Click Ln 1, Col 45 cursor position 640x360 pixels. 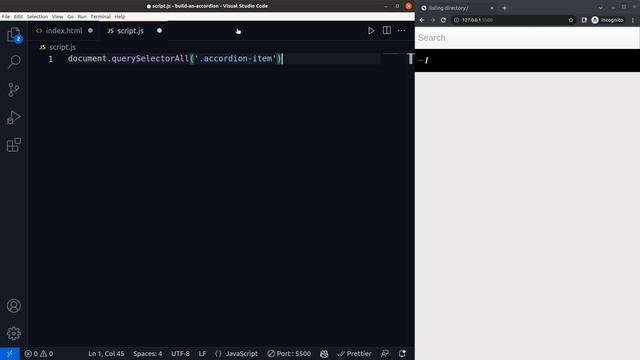click(x=106, y=353)
